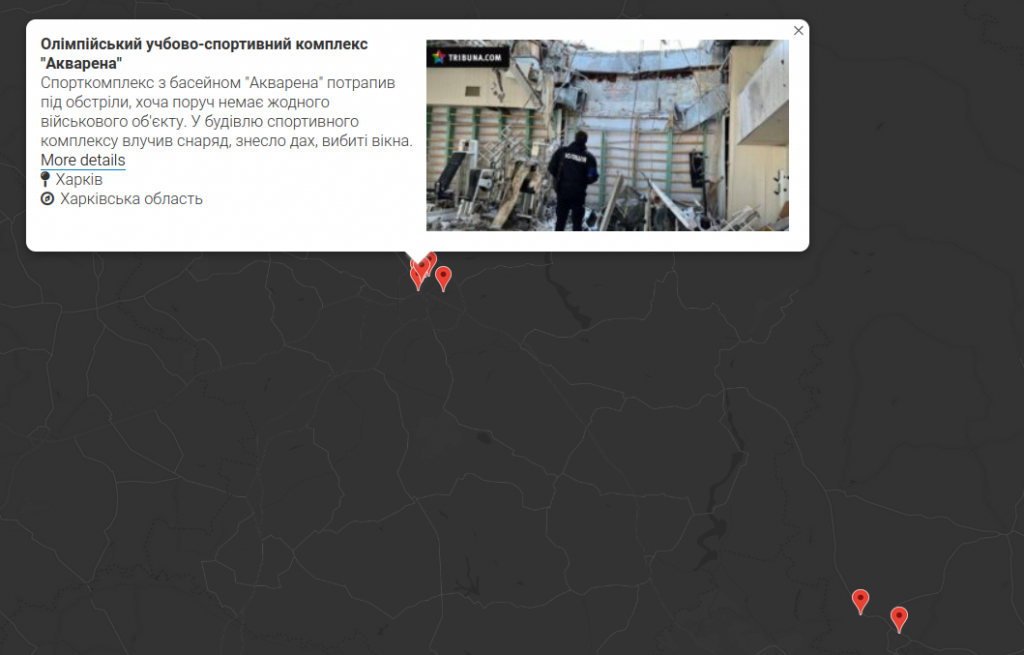Select the standalone marker right of Kharkiv cluster
The height and width of the screenshot is (655, 1024).
[x=443, y=277]
